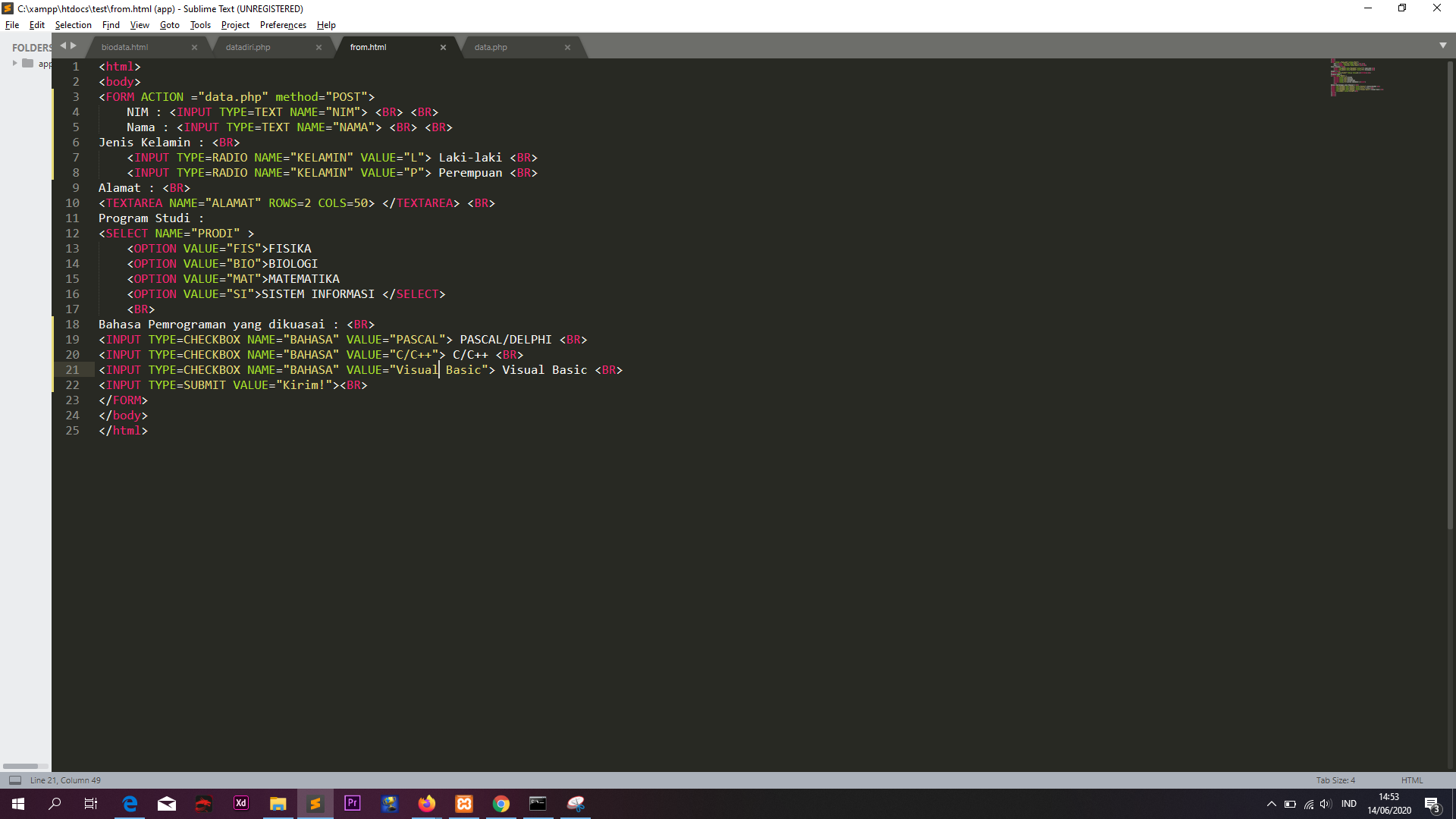Launch Microsoft Edge from taskbar
The height and width of the screenshot is (819, 1456).
pos(130,804)
